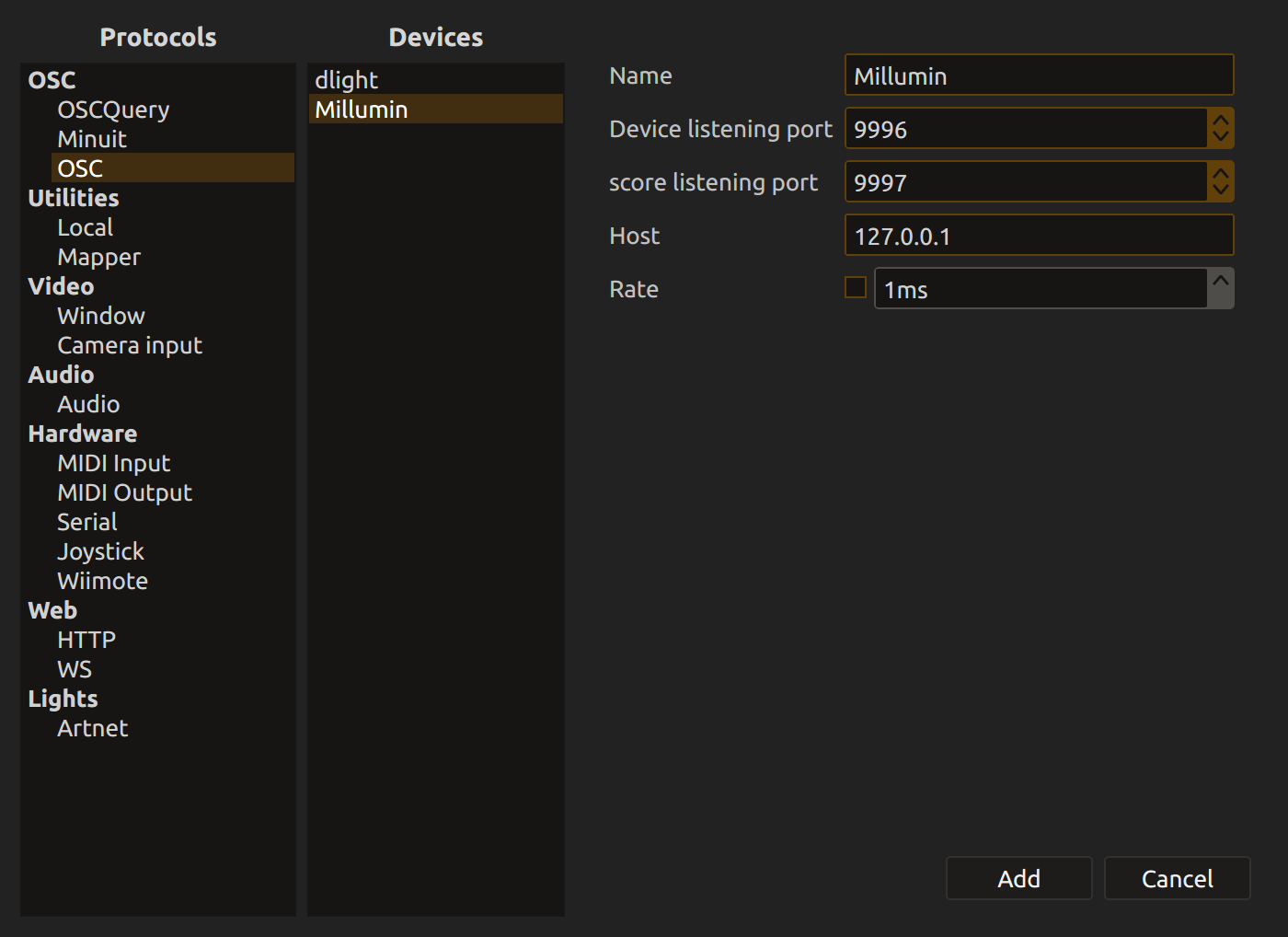Viewport: 1288px width, 937px height.
Task: Decrement the score listening port value
Action: pyautogui.click(x=1220, y=191)
